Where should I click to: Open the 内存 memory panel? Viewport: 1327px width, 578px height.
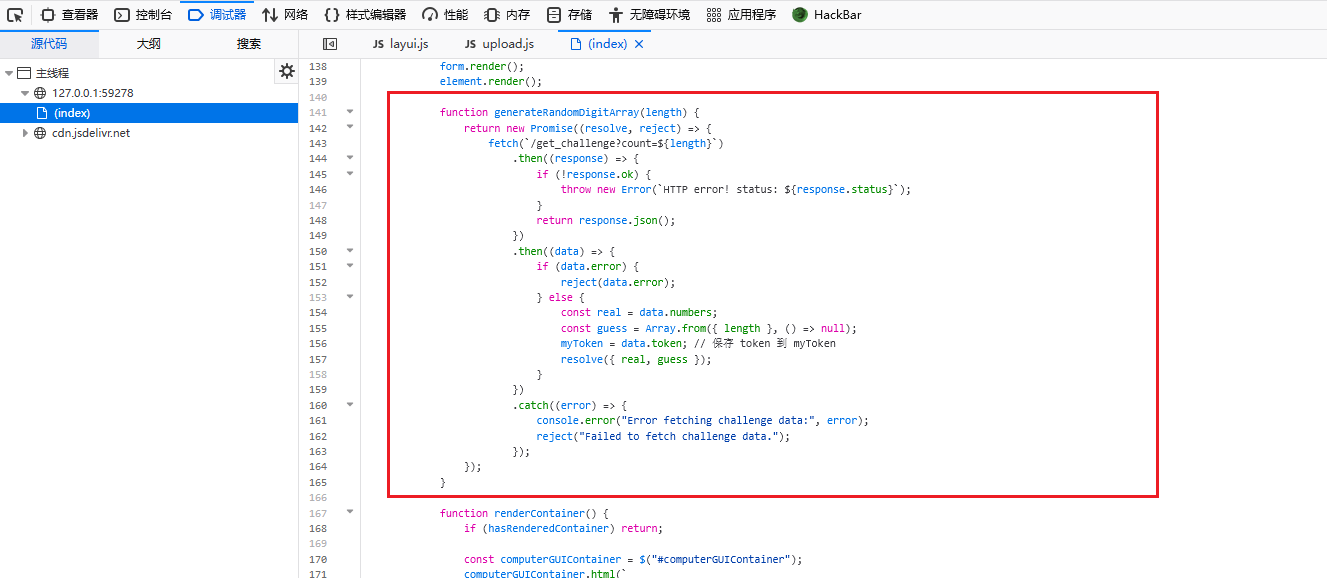pos(507,15)
